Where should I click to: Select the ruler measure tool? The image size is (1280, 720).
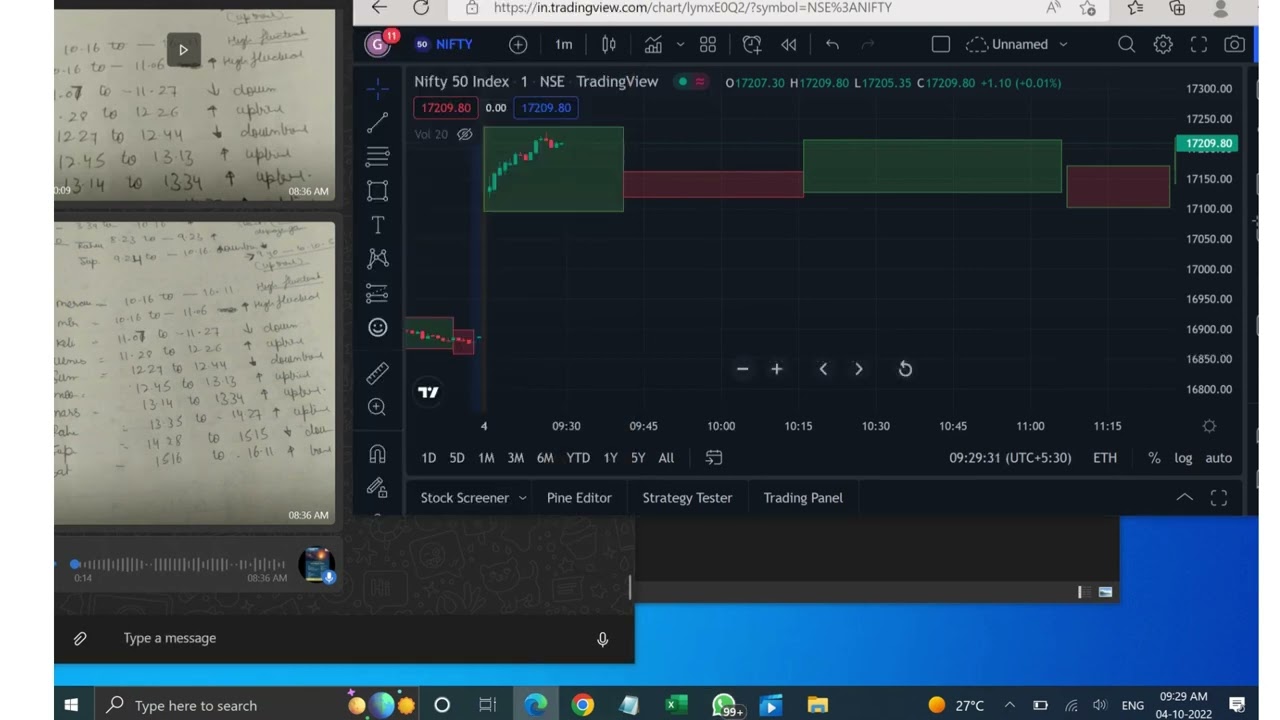coord(377,373)
